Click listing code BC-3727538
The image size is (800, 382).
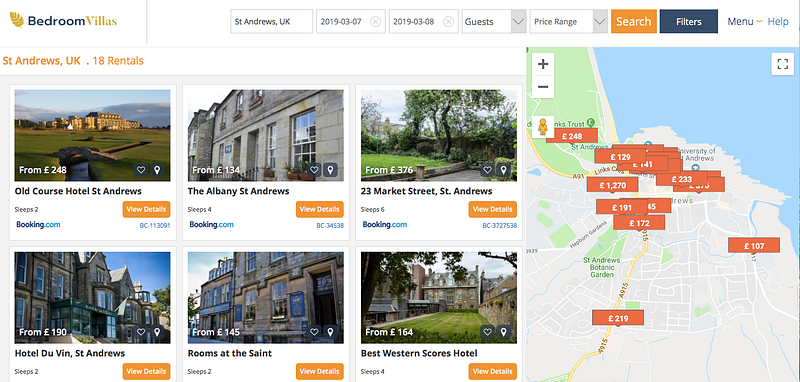tap(499, 225)
